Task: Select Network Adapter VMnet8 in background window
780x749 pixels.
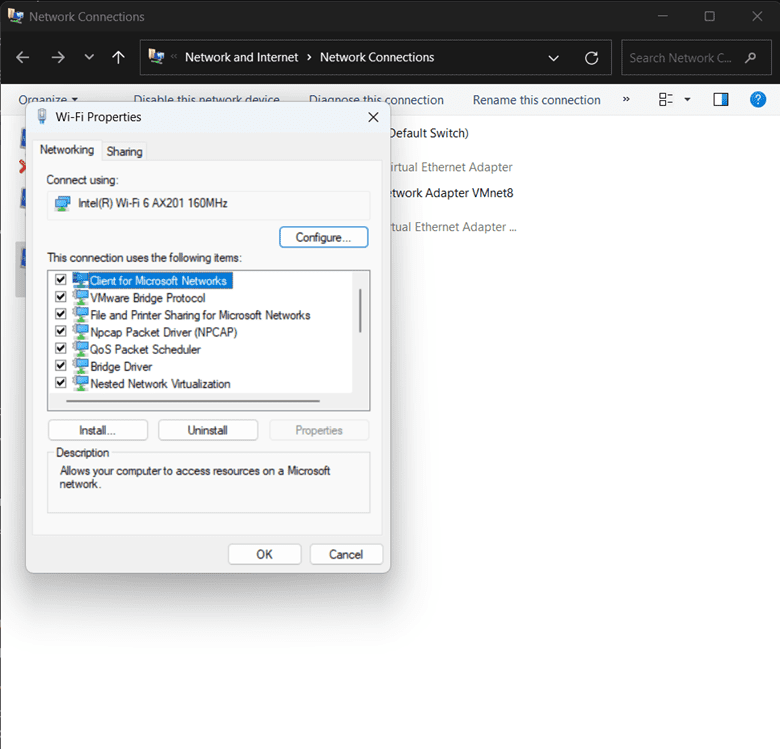Action: click(x=452, y=193)
